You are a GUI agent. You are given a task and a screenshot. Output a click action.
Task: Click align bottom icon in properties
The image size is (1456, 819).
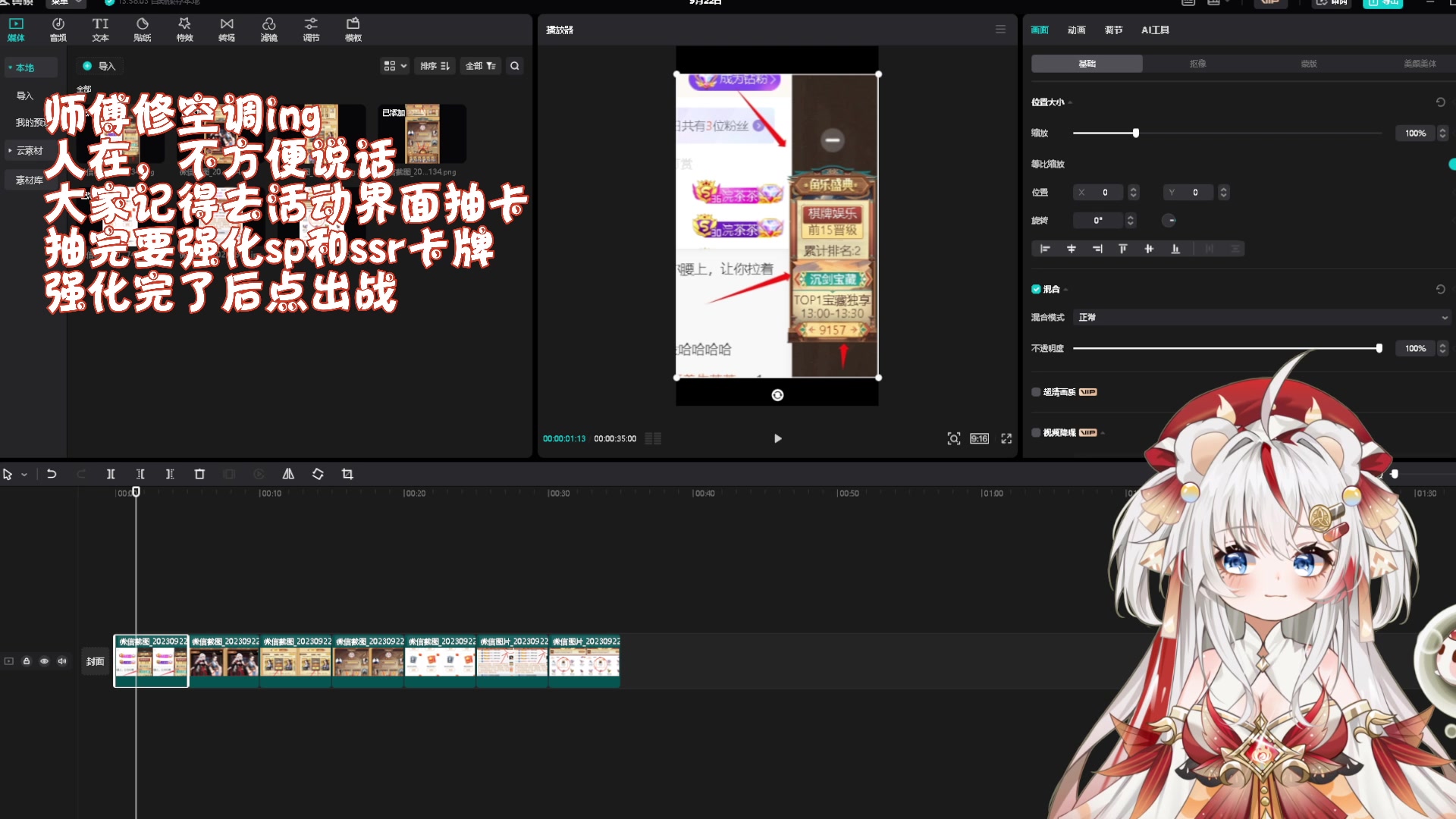pyautogui.click(x=1175, y=249)
